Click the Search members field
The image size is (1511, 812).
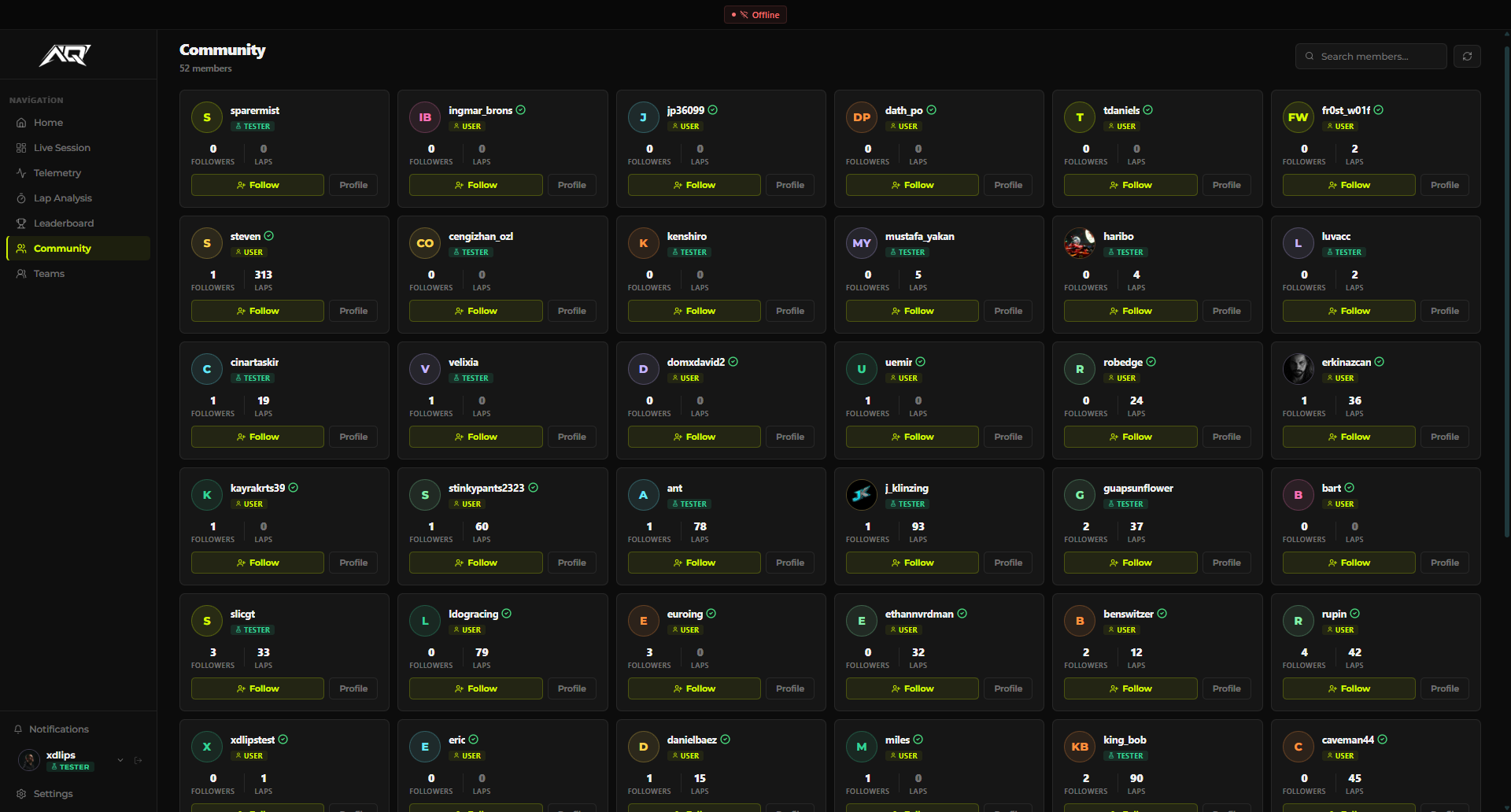[1371, 57]
